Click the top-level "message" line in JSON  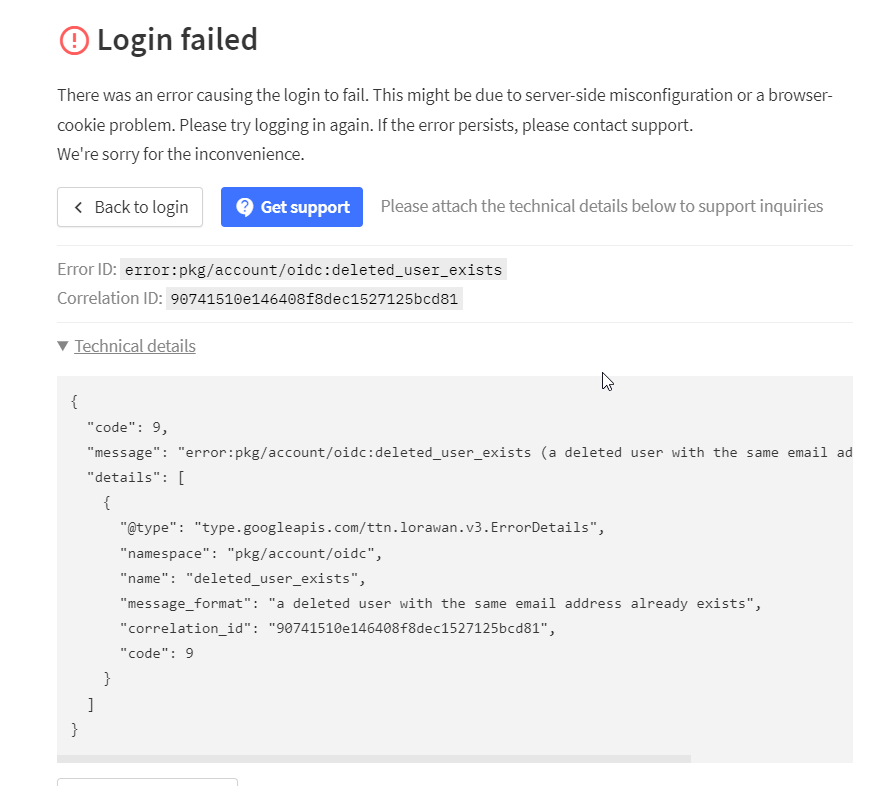pyautogui.click(x=470, y=452)
